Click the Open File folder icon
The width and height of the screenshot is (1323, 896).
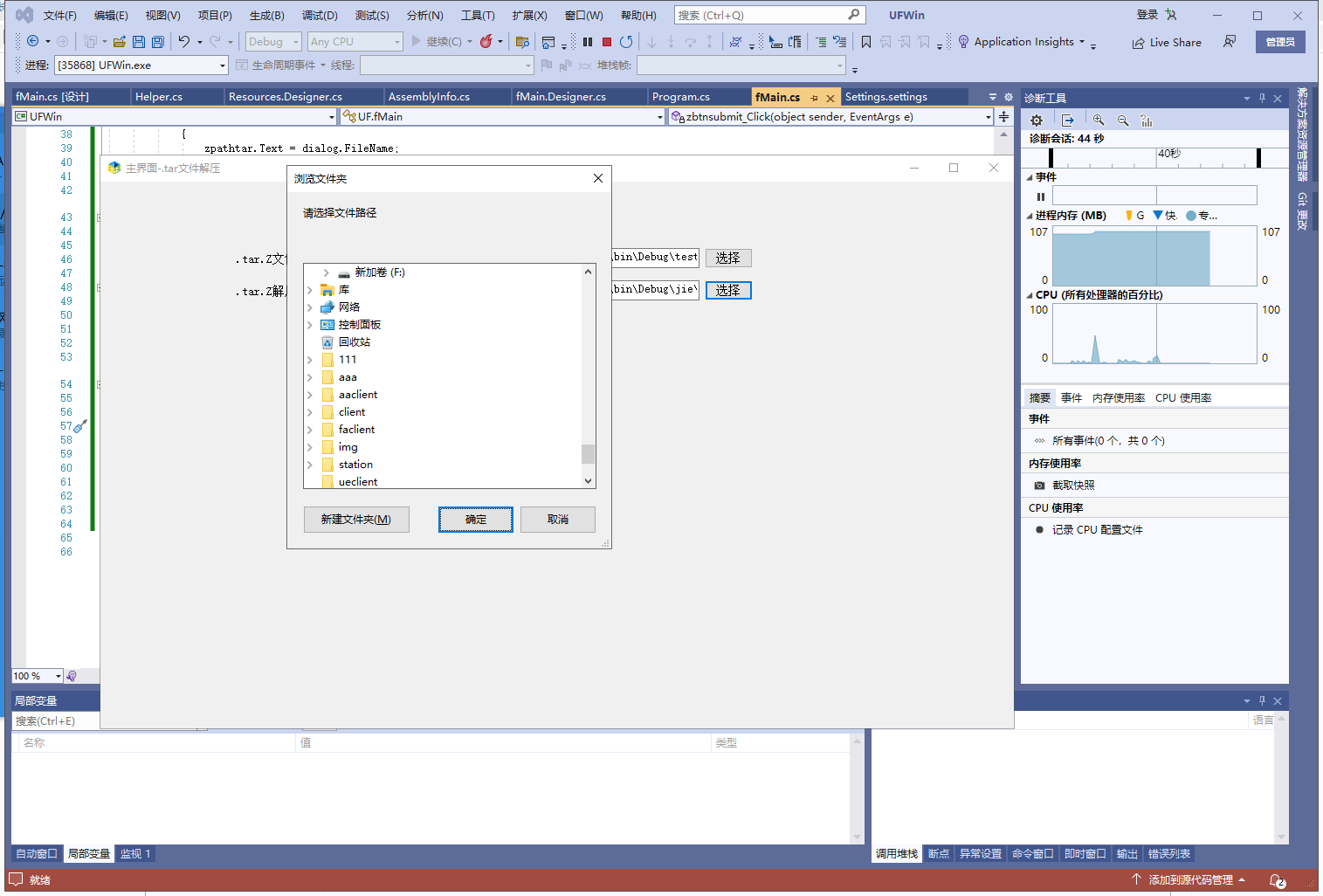click(120, 41)
